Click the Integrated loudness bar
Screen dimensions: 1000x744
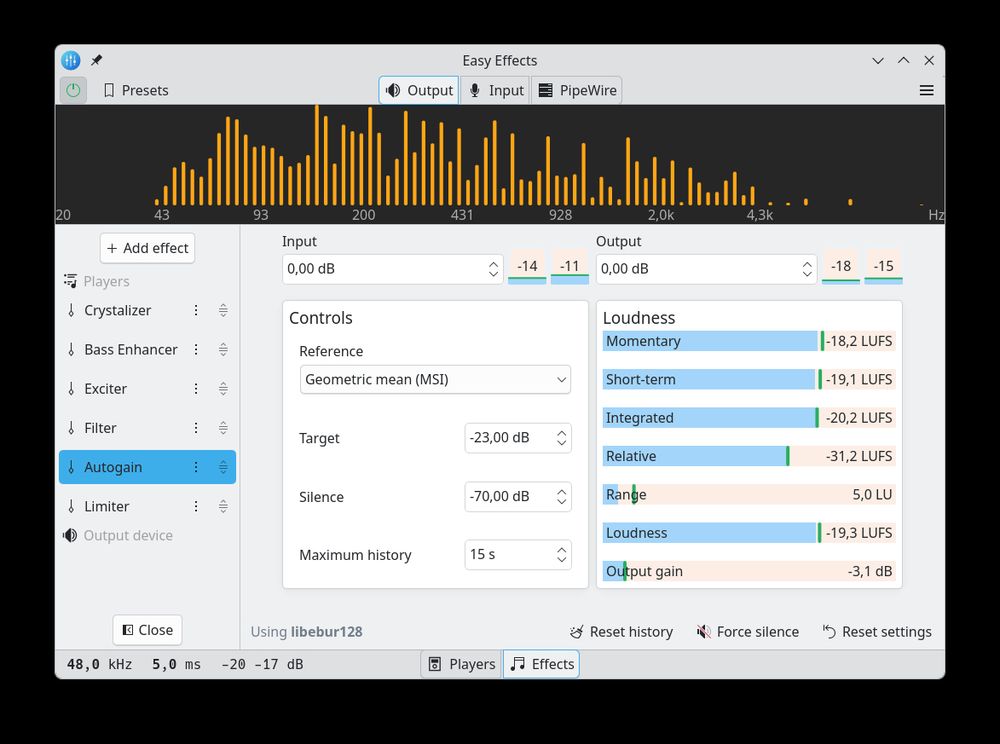749,418
